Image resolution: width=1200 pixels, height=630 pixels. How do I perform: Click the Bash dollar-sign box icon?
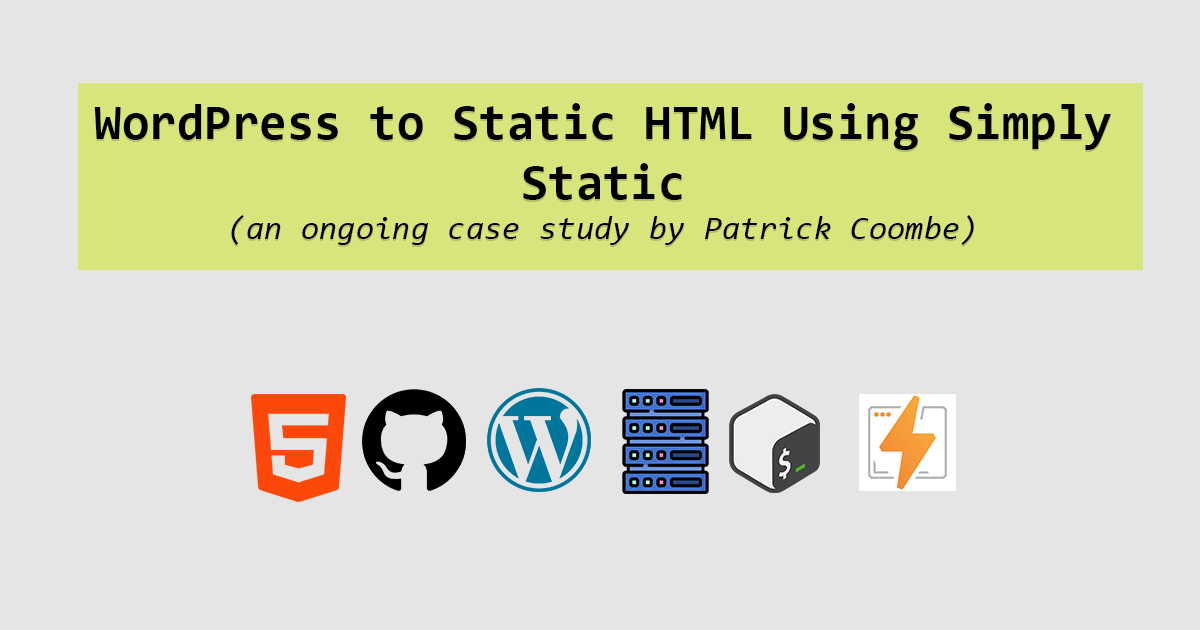tap(776, 443)
